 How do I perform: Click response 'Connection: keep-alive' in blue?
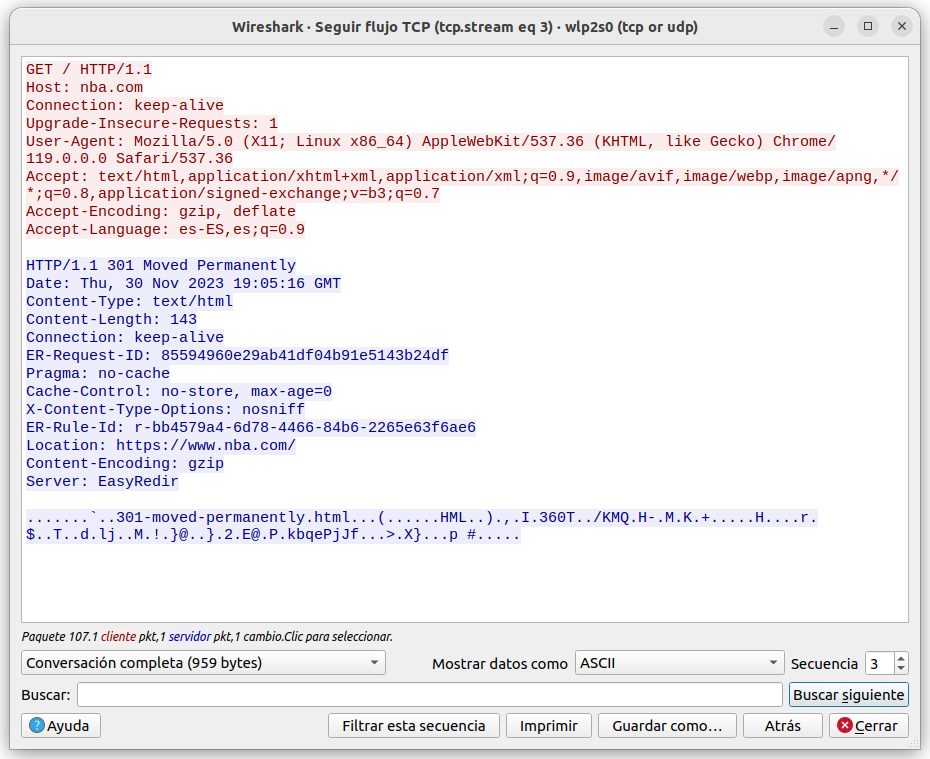tap(125, 337)
